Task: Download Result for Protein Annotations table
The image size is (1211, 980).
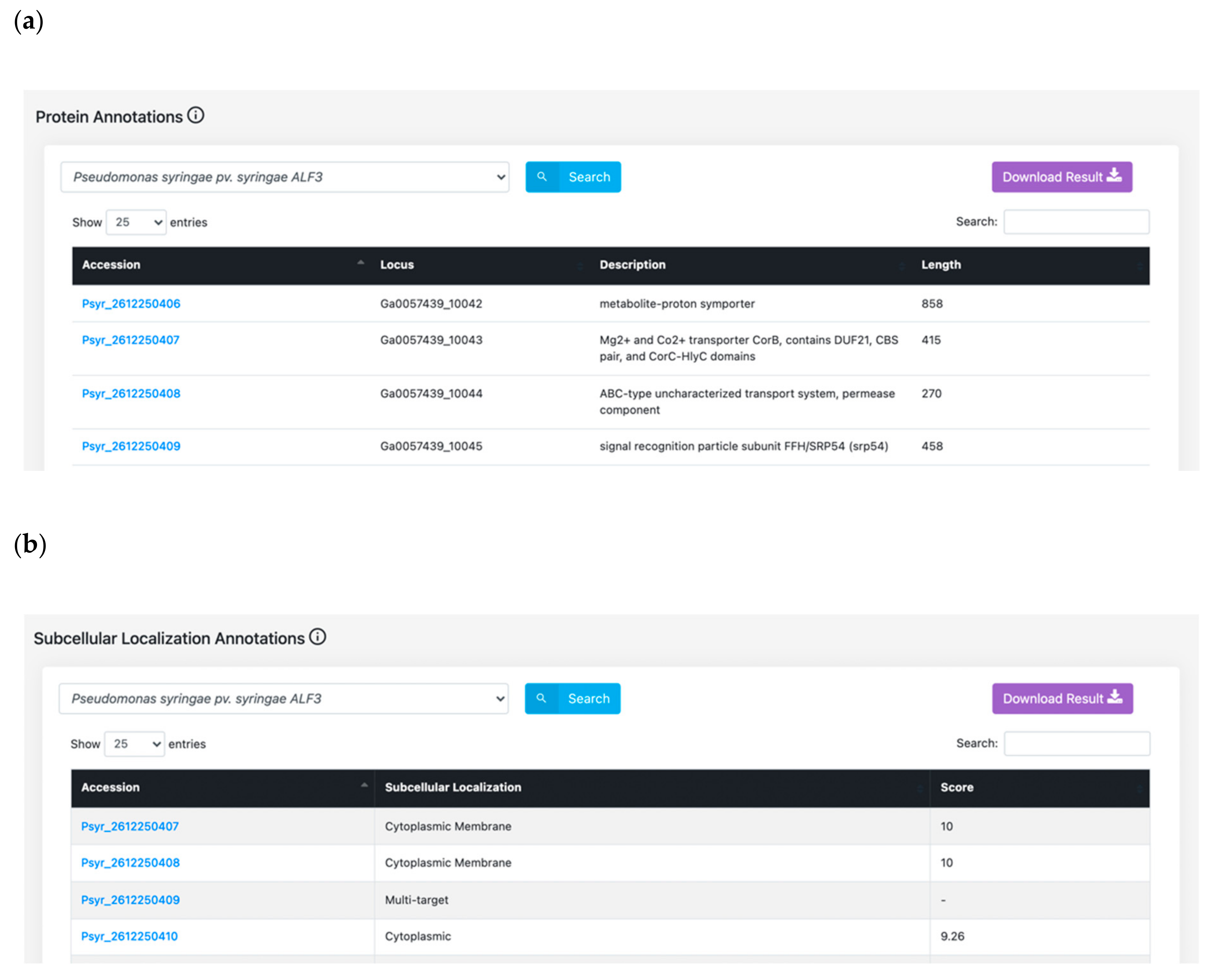Action: point(1061,177)
